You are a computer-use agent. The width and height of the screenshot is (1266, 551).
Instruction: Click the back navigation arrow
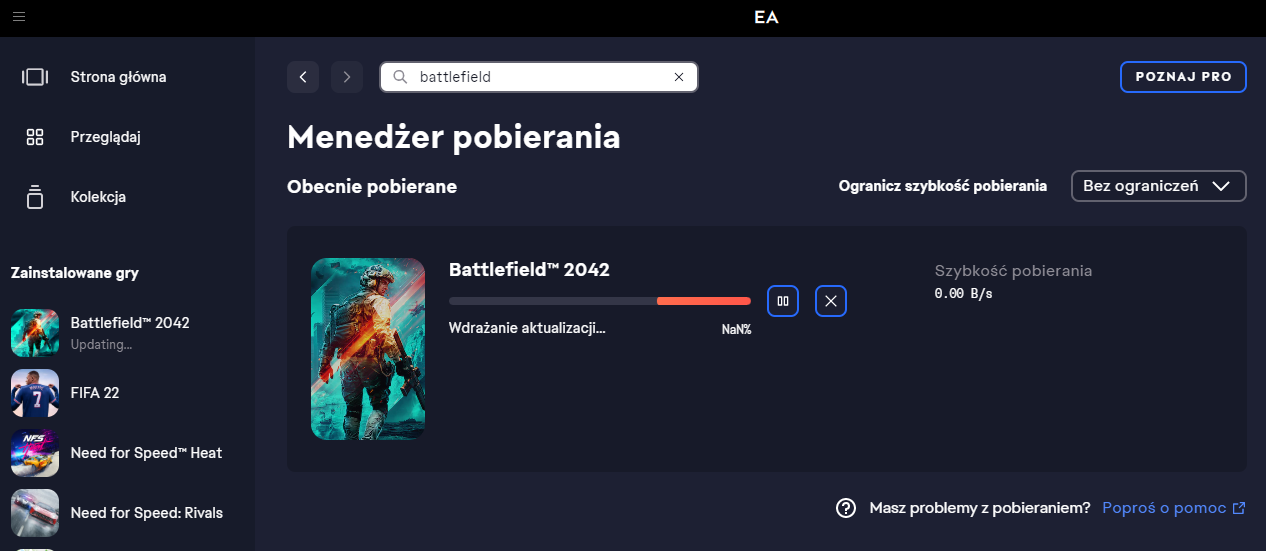point(303,77)
